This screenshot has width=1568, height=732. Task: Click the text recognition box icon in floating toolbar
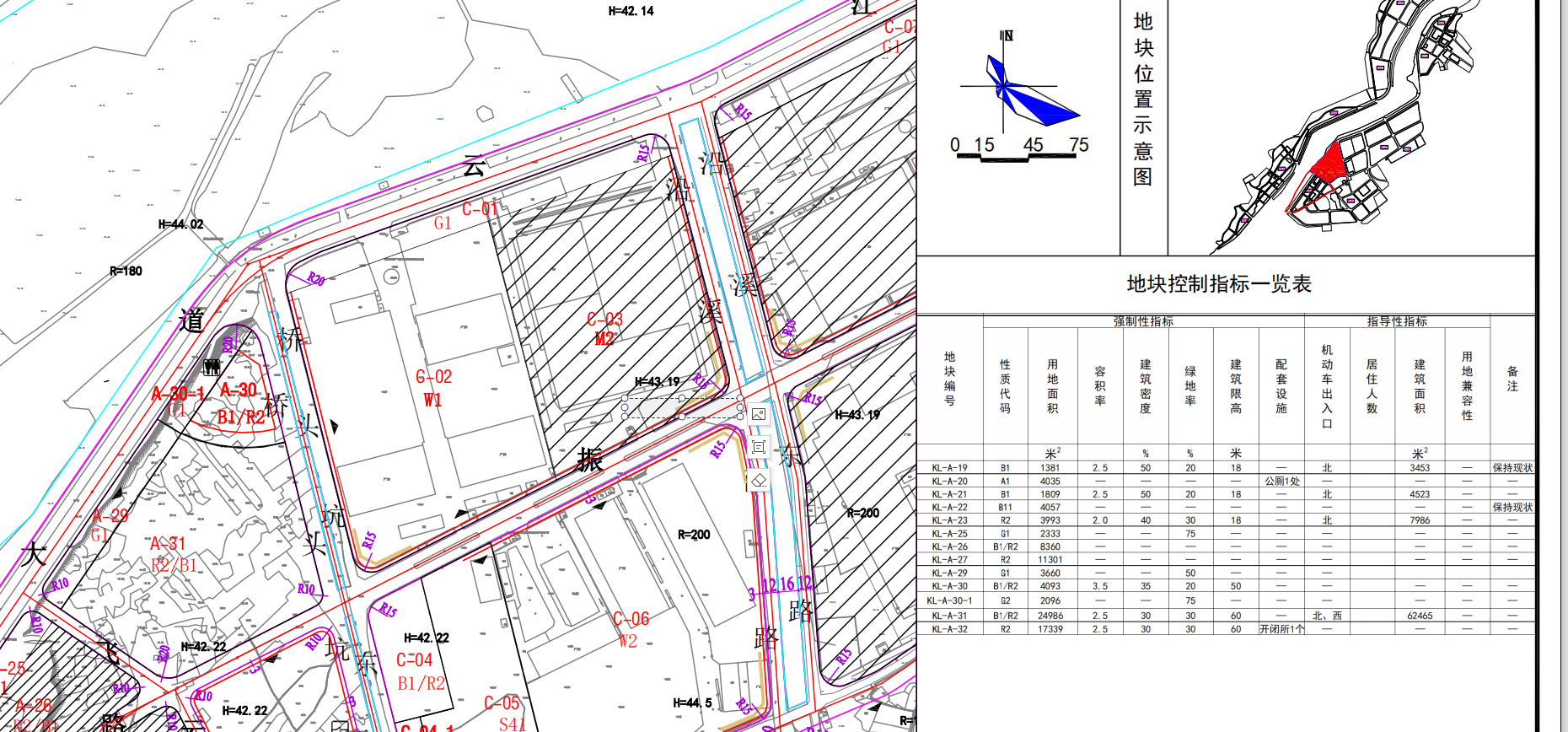758,447
